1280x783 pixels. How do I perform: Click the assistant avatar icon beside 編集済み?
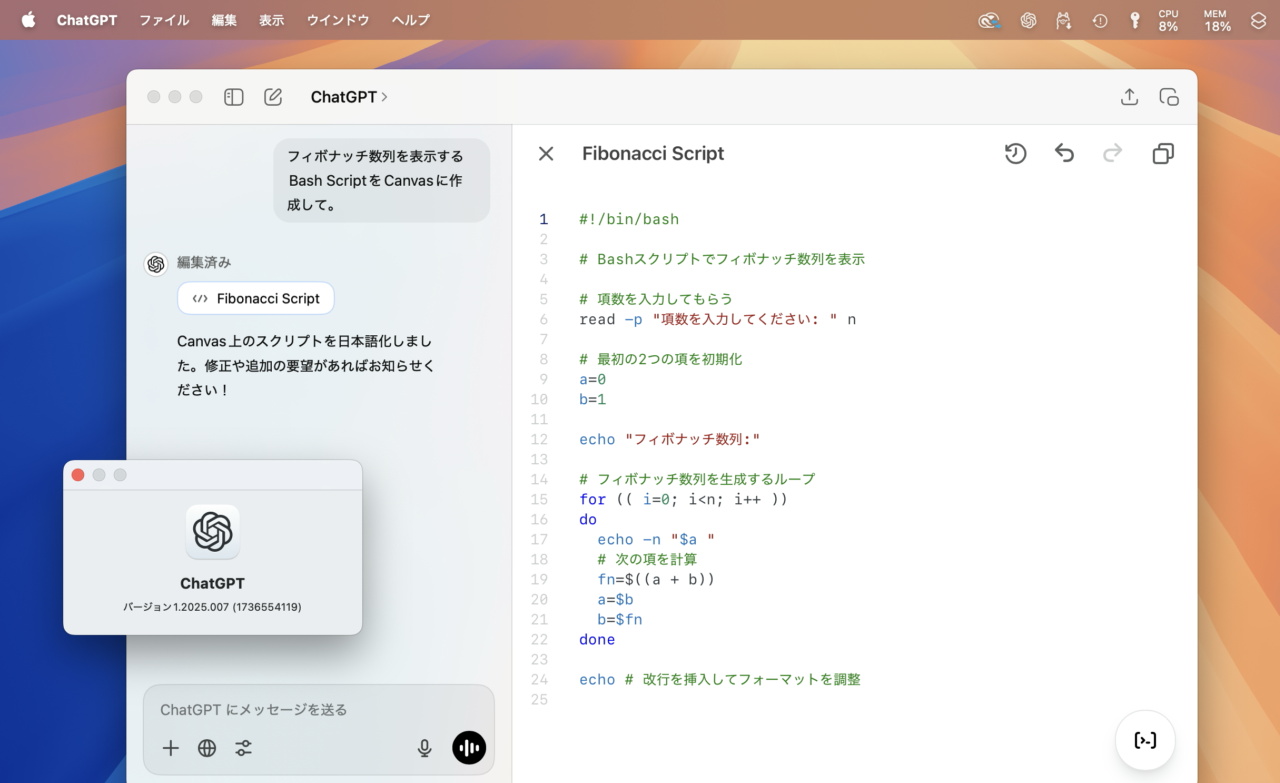point(155,264)
